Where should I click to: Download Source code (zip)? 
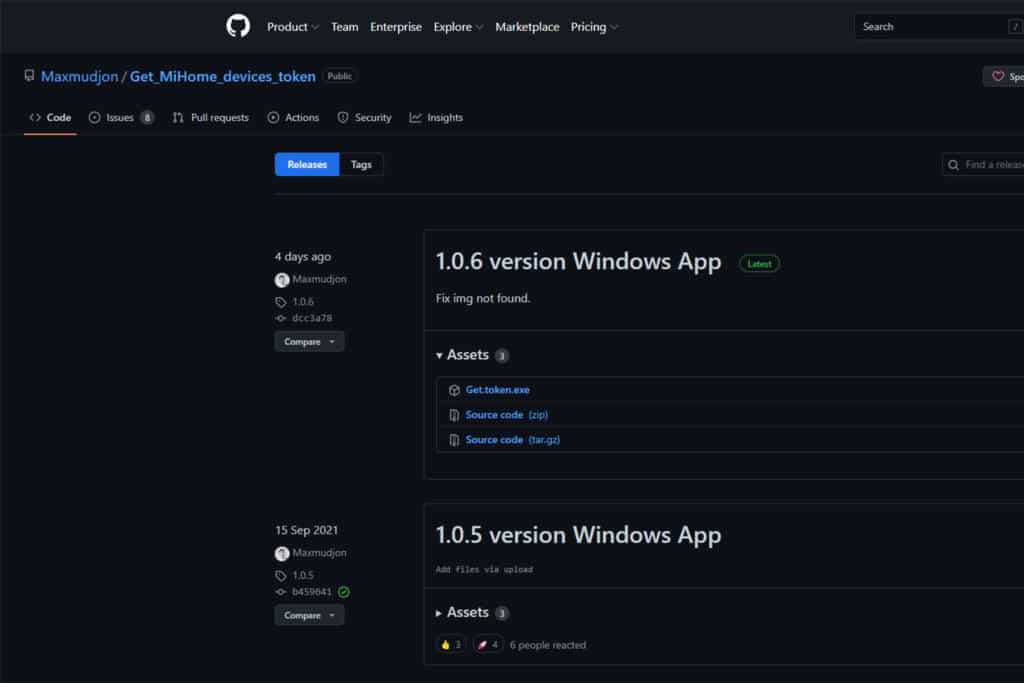(x=507, y=415)
